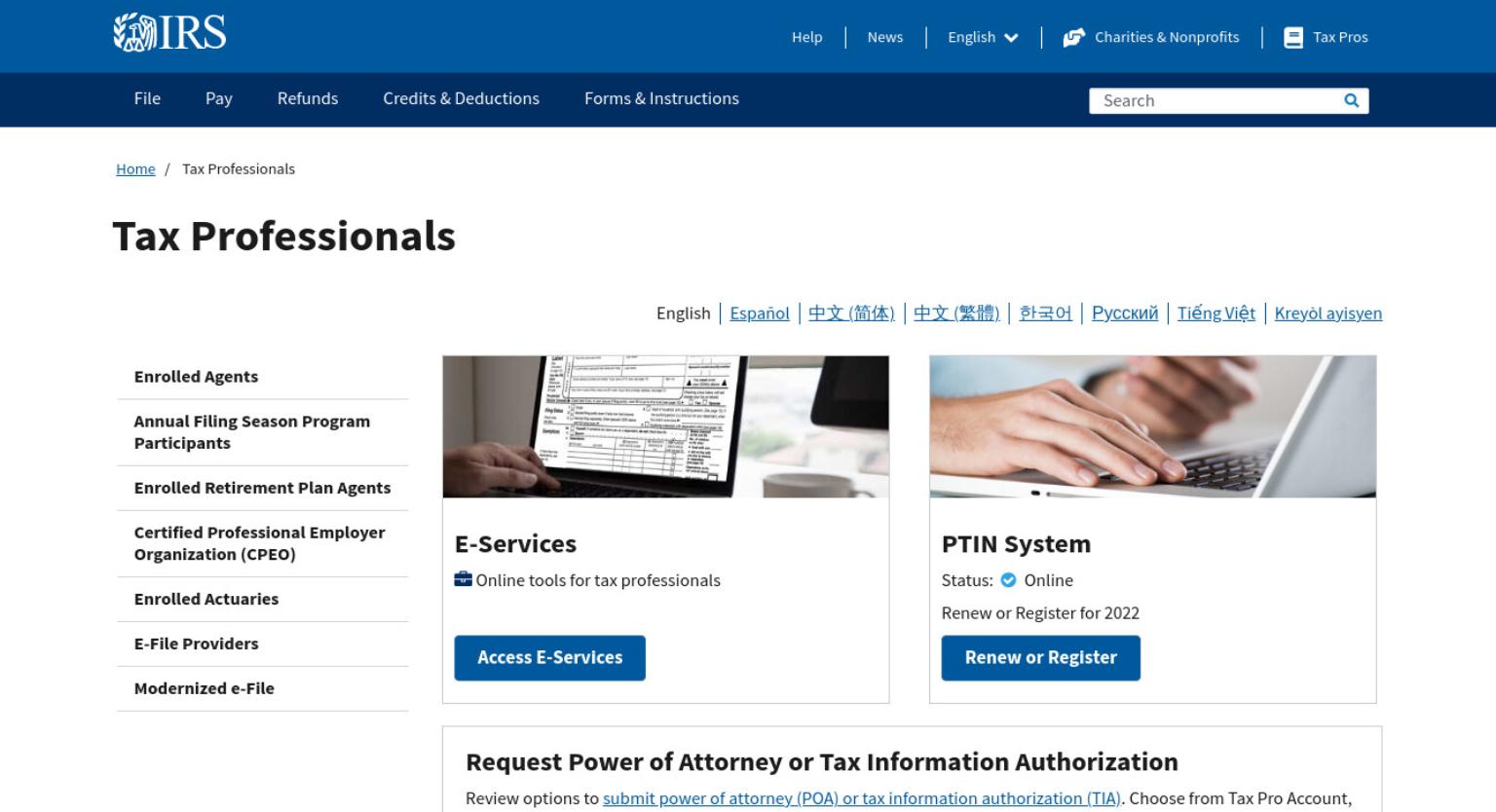Click the Tax Professionals breadcrumb text
Viewport: 1496px width, 812px height.
[239, 168]
